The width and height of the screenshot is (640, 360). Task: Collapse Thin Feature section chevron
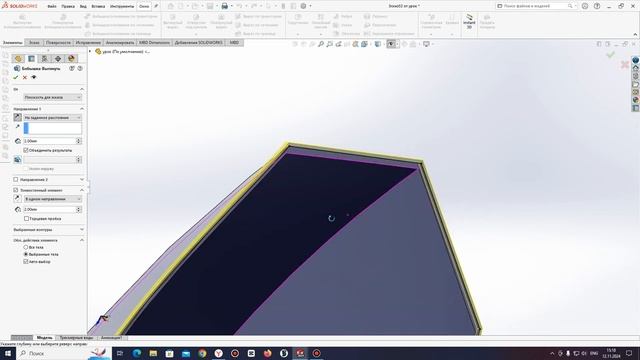[82, 190]
